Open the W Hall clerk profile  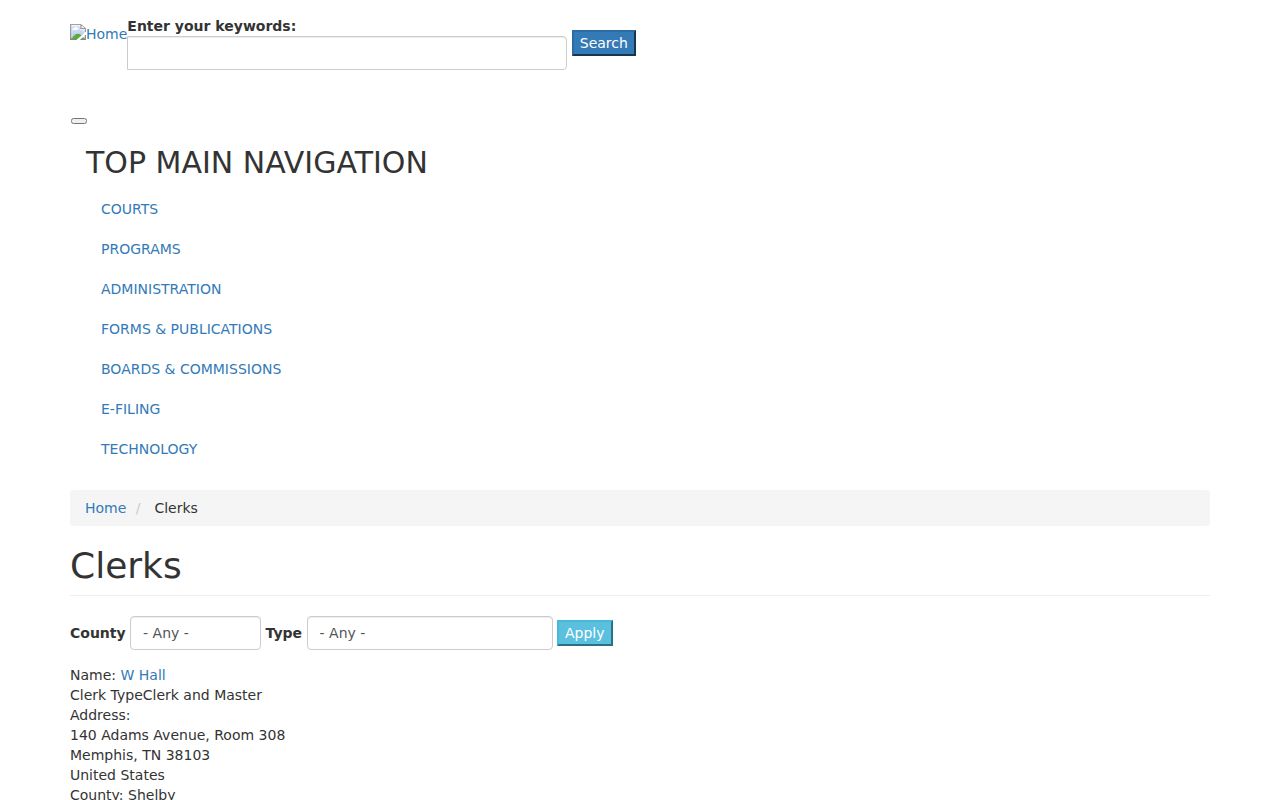[143, 675]
